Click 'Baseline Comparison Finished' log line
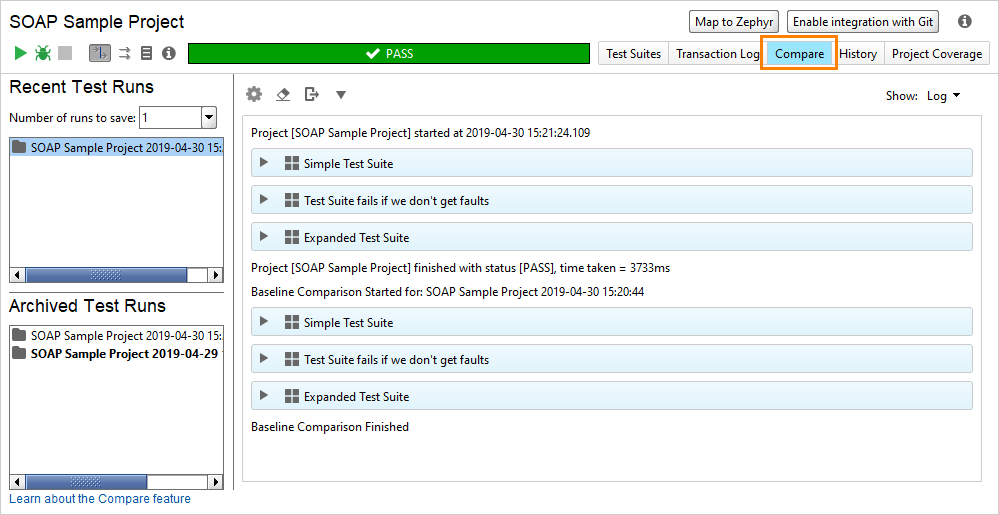Screen dimensions: 999x515 pos(330,427)
